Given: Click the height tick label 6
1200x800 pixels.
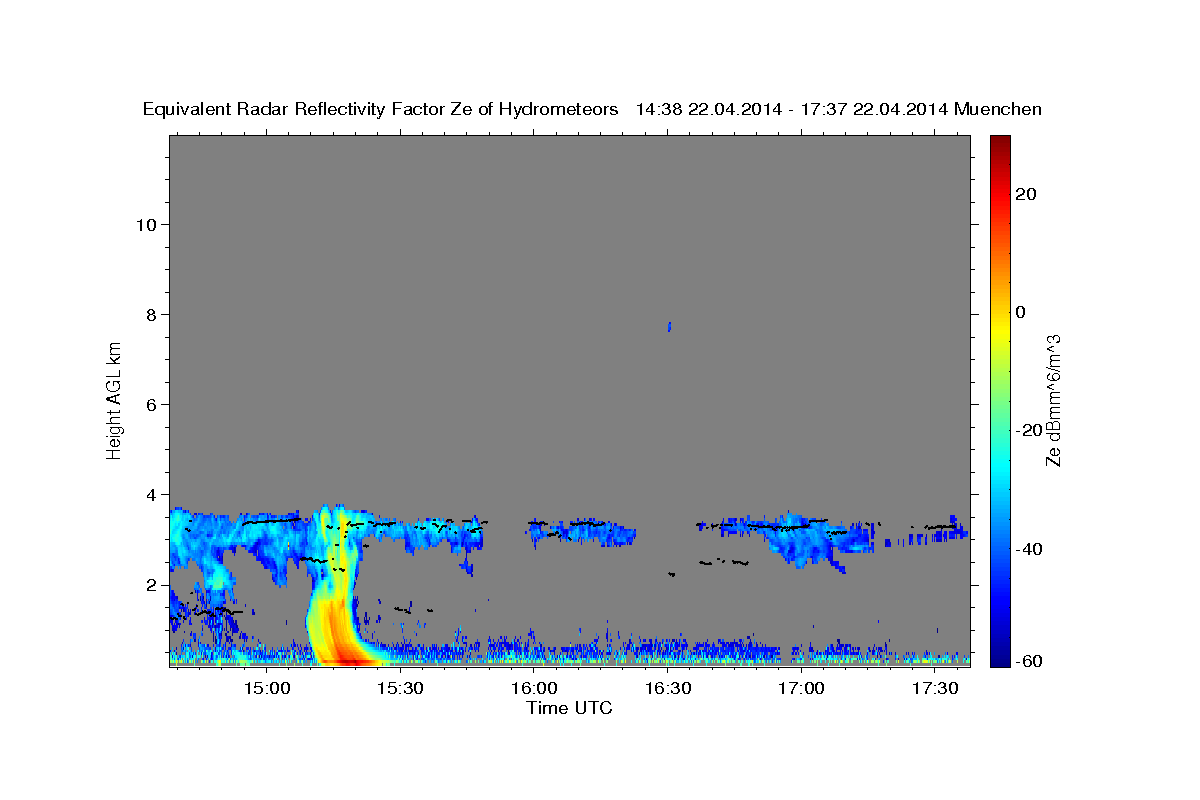Looking at the screenshot, I should [x=153, y=405].
